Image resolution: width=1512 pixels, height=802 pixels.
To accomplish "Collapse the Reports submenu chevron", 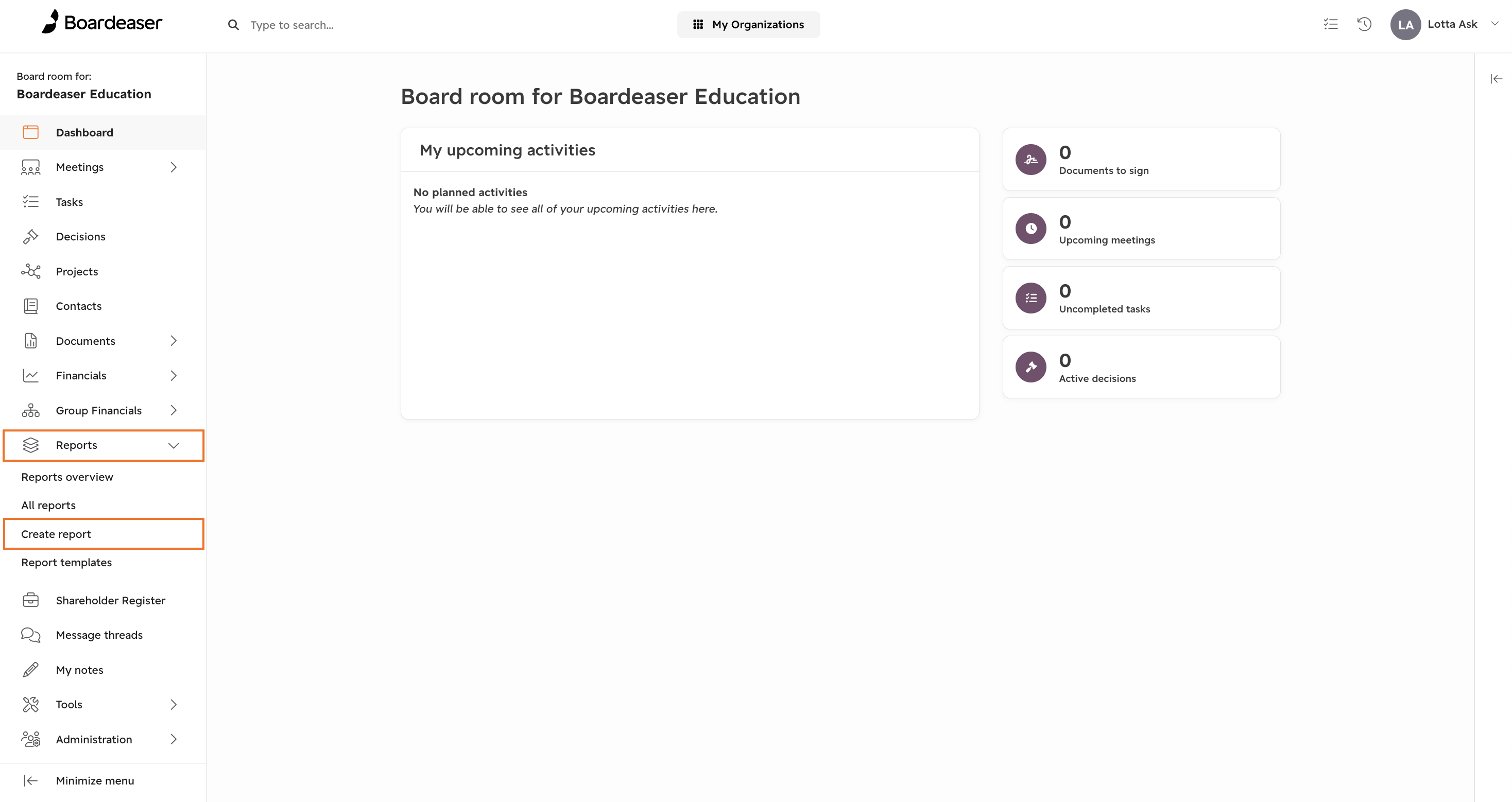I will coord(174,445).
